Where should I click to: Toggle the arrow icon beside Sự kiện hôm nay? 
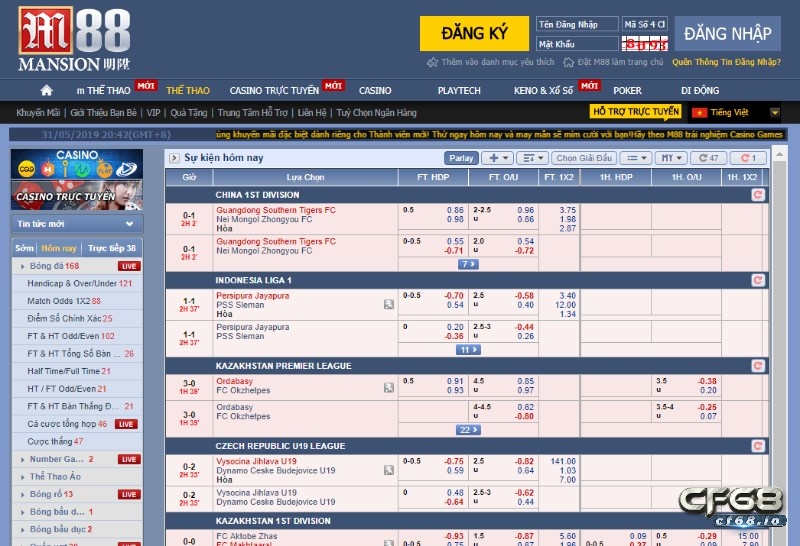pos(174,158)
